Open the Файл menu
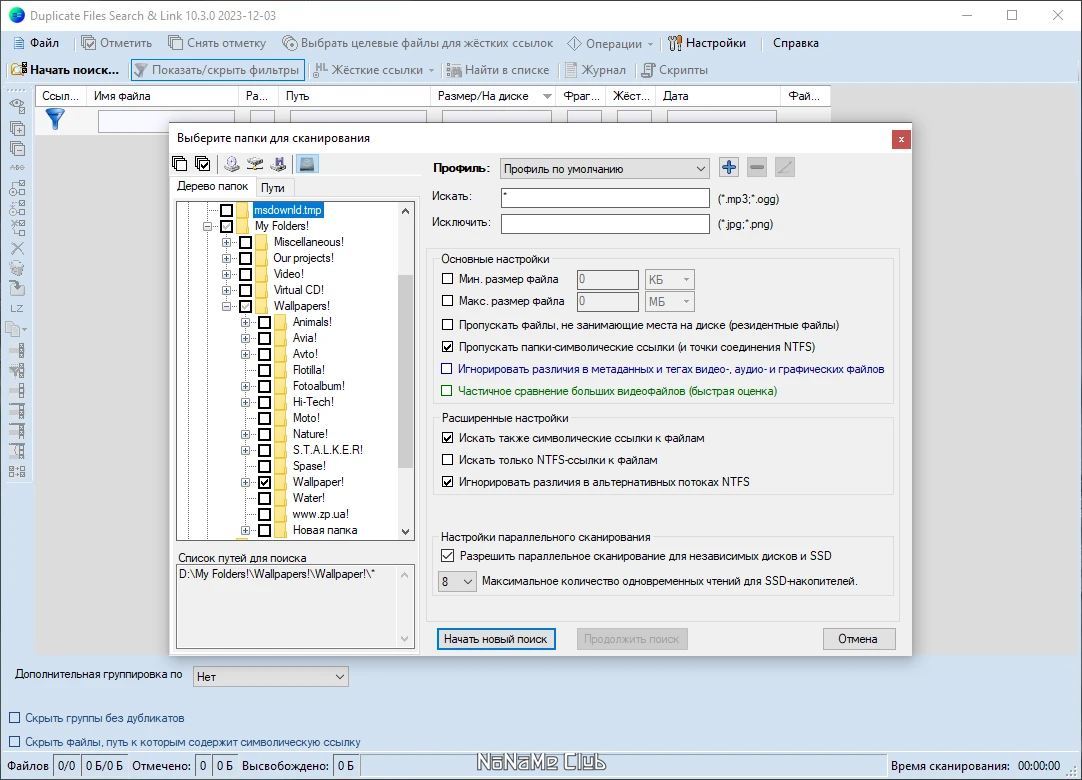Screen dimensions: 1082x780 [x=36, y=43]
